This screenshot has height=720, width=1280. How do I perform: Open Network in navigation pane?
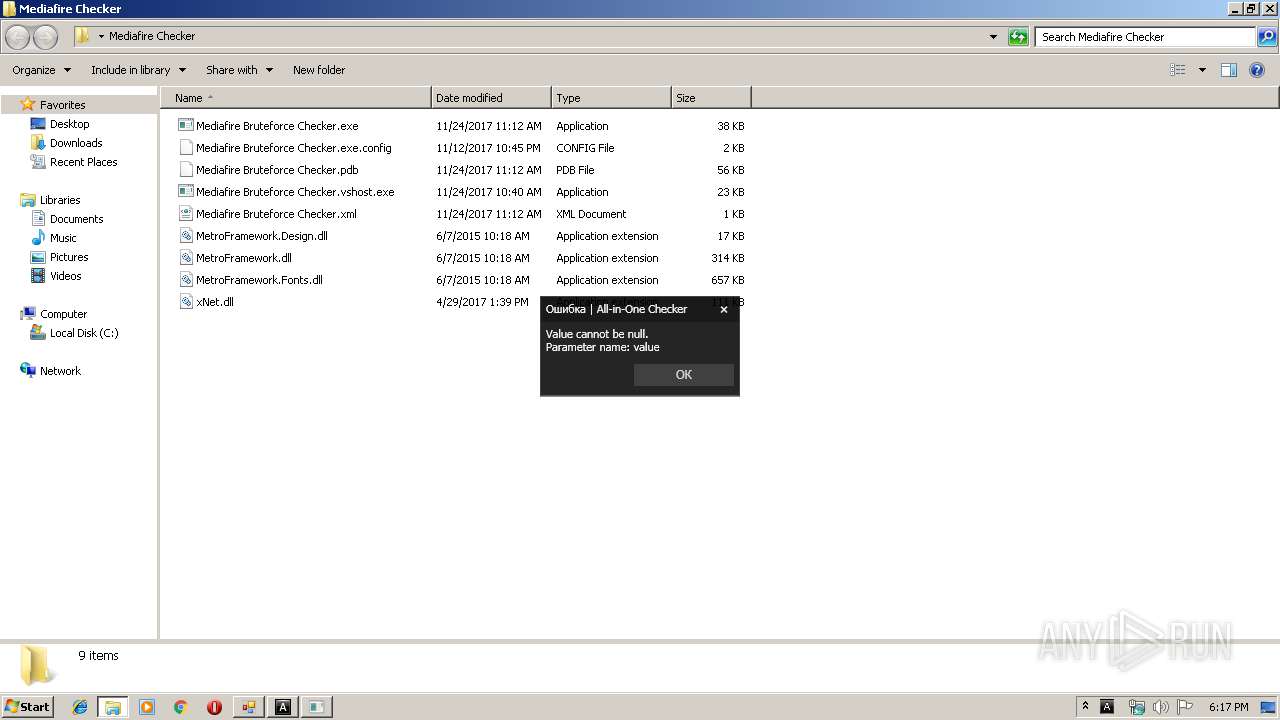(60, 371)
